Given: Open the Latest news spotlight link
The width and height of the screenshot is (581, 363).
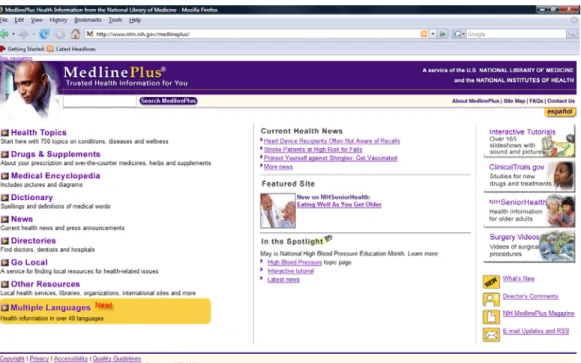Looking at the screenshot, I should (283, 280).
